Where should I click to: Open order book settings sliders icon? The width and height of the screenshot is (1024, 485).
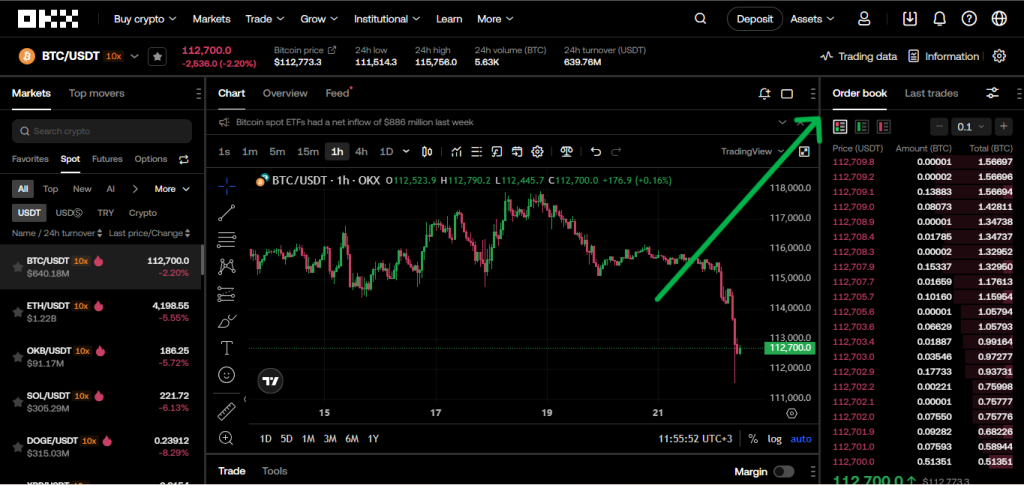[992, 93]
